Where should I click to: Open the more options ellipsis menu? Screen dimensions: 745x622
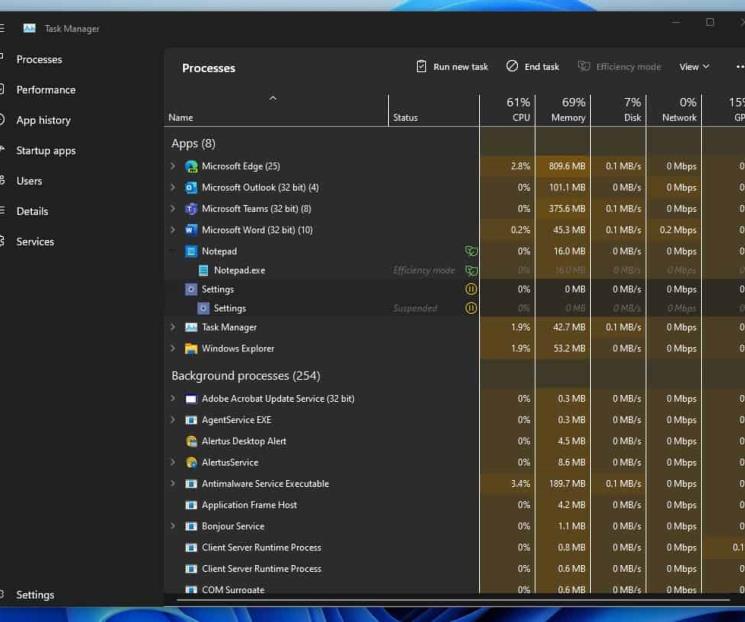pyautogui.click(x=739, y=67)
